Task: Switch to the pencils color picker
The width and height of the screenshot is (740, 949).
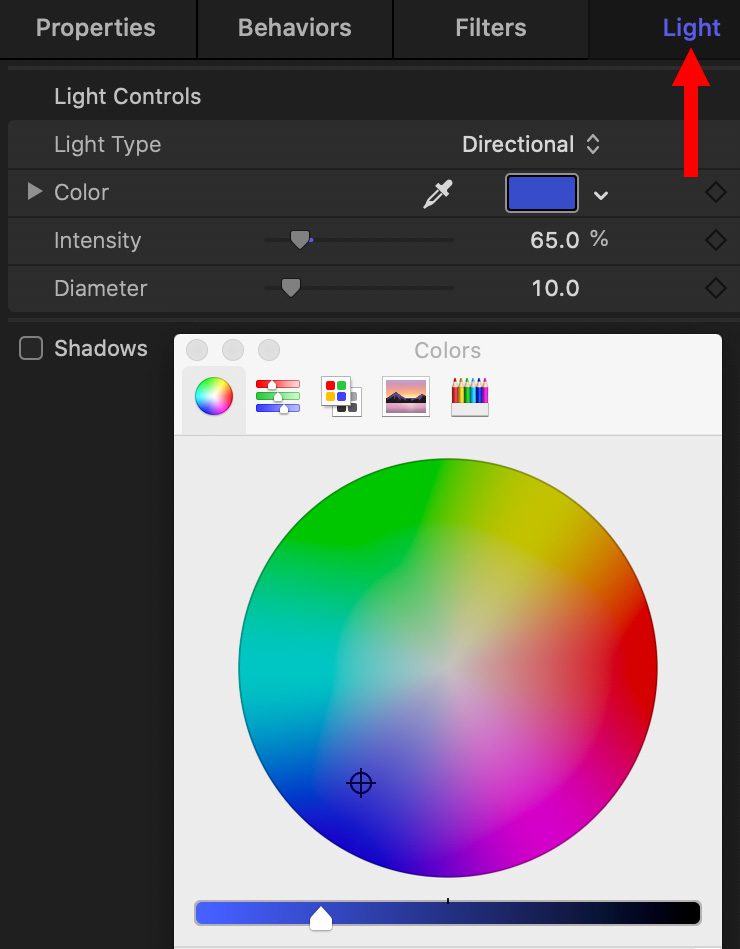Action: point(470,396)
